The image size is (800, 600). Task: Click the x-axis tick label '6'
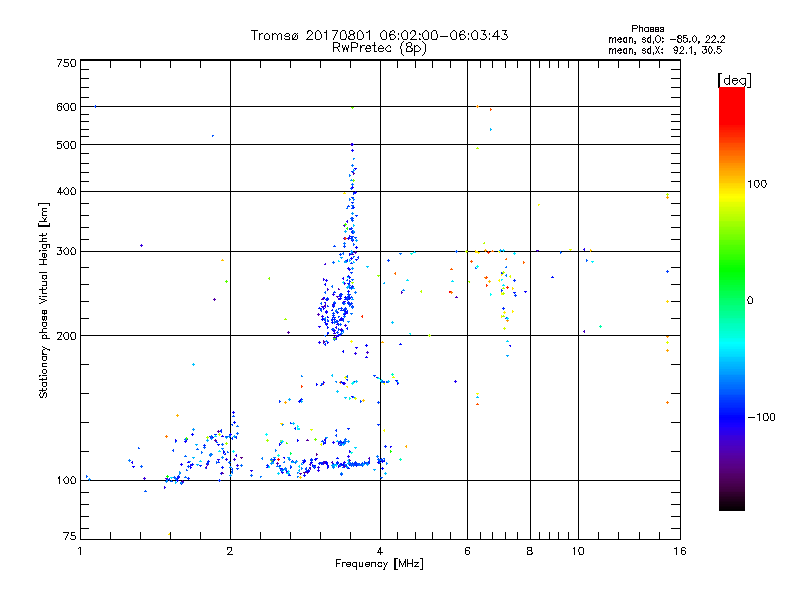(467, 551)
